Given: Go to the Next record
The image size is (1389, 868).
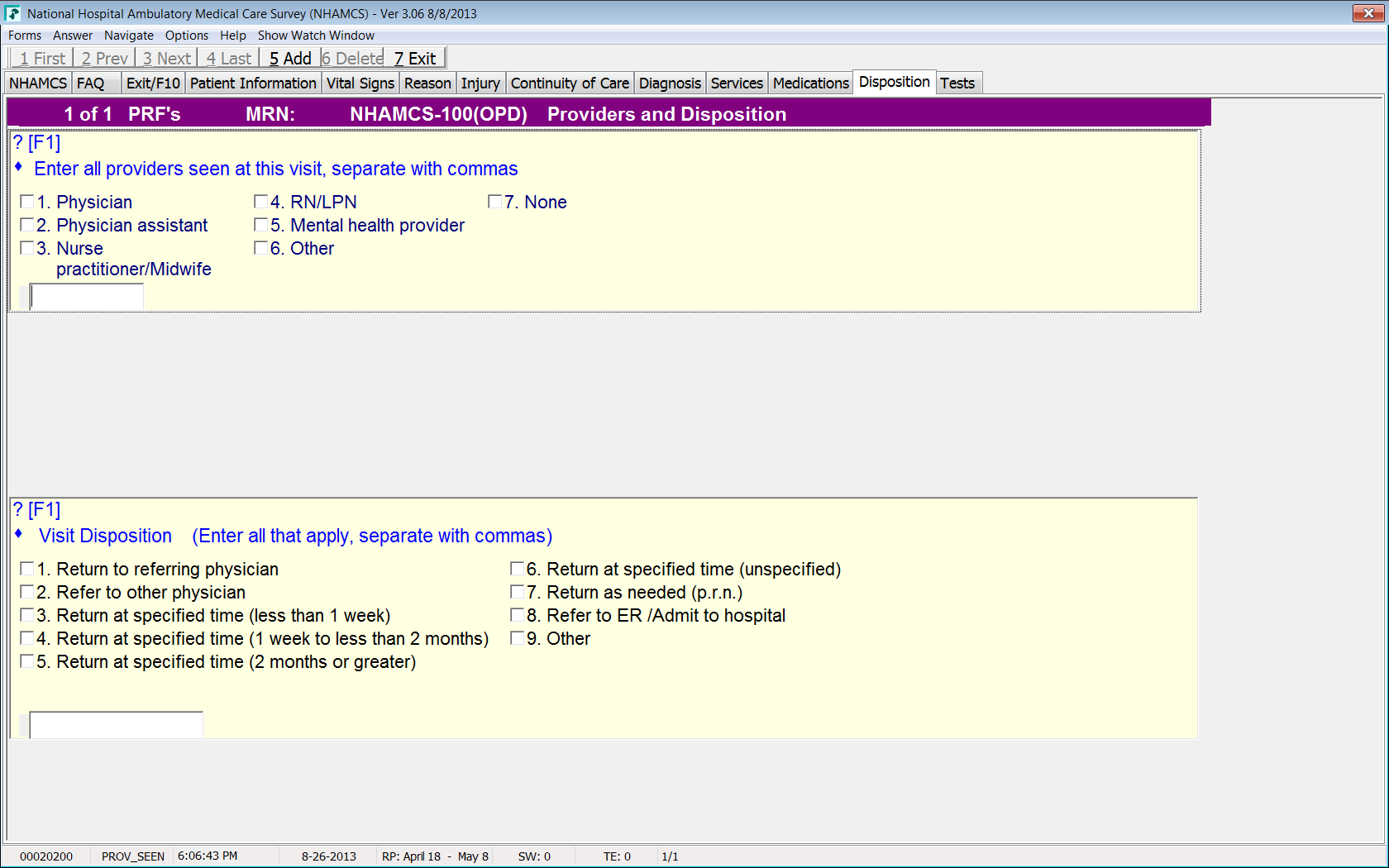Looking at the screenshot, I should click(x=166, y=58).
